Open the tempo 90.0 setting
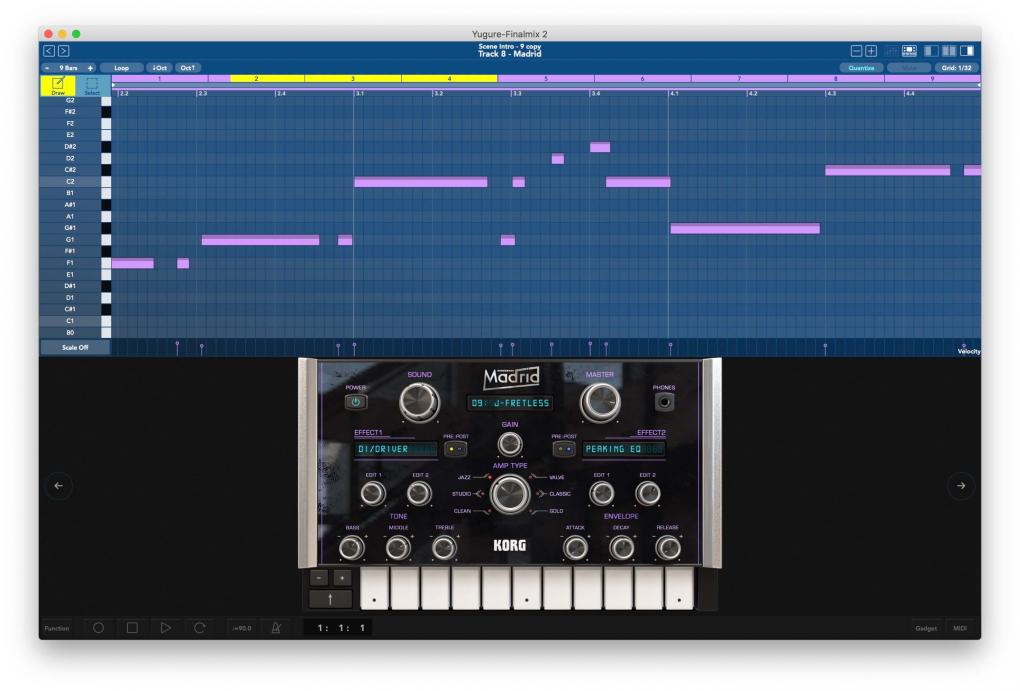Screen dimensions: 1020x691 (x=242, y=628)
